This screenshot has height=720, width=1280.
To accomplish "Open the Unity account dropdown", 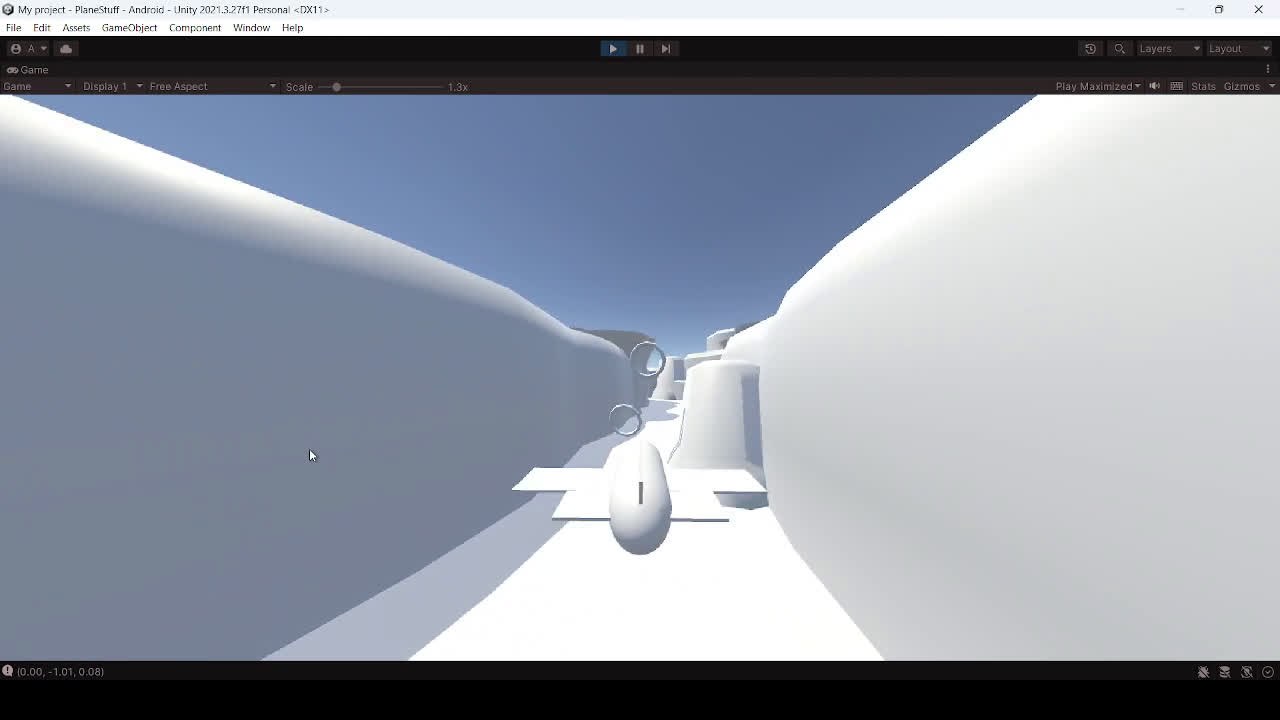I will (x=28, y=48).
